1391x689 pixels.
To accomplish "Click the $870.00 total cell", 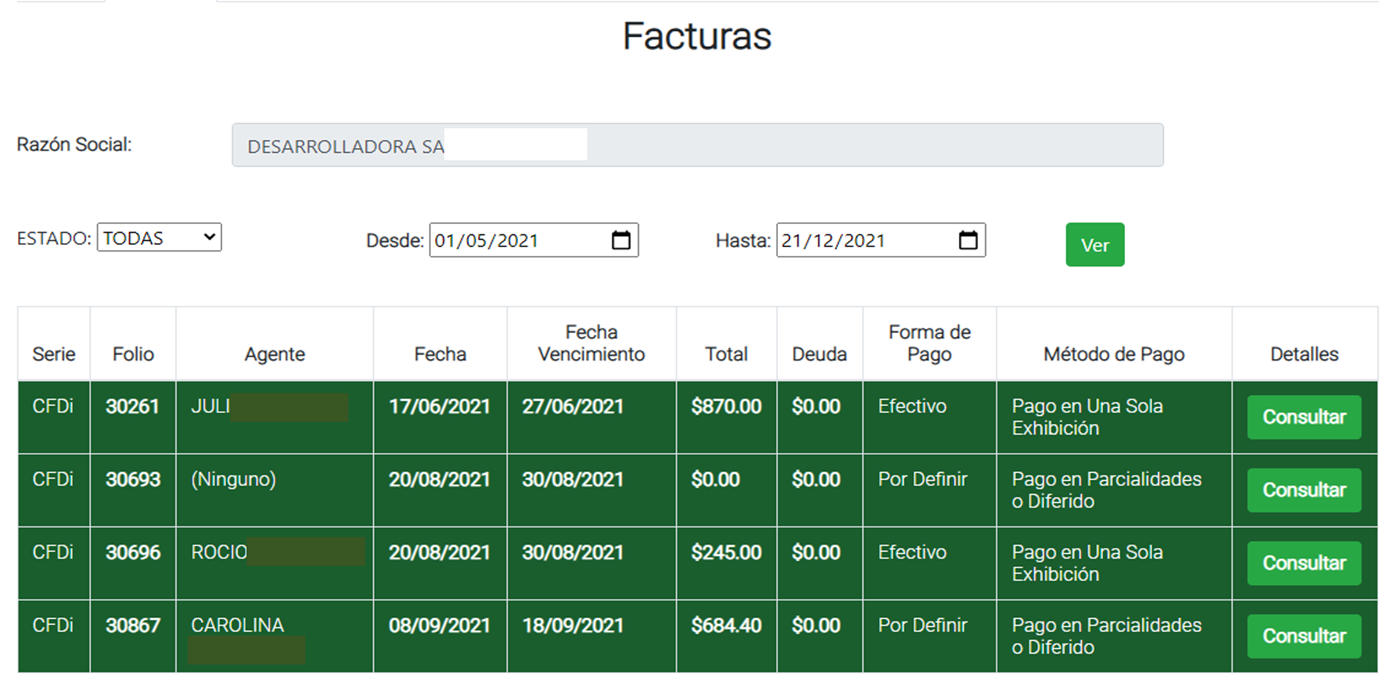I will click(x=726, y=407).
